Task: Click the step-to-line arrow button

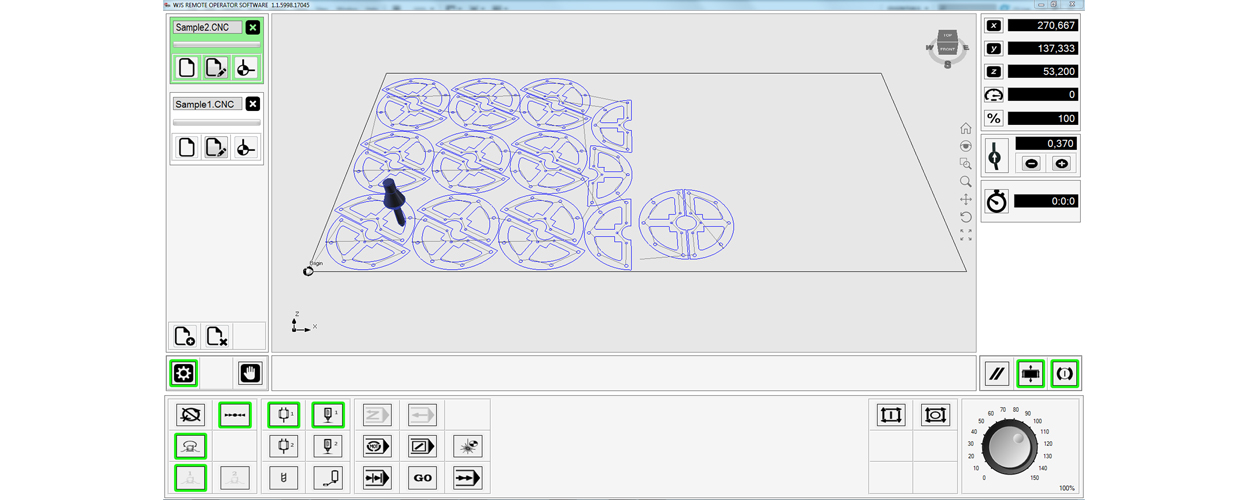Action: 377,478
